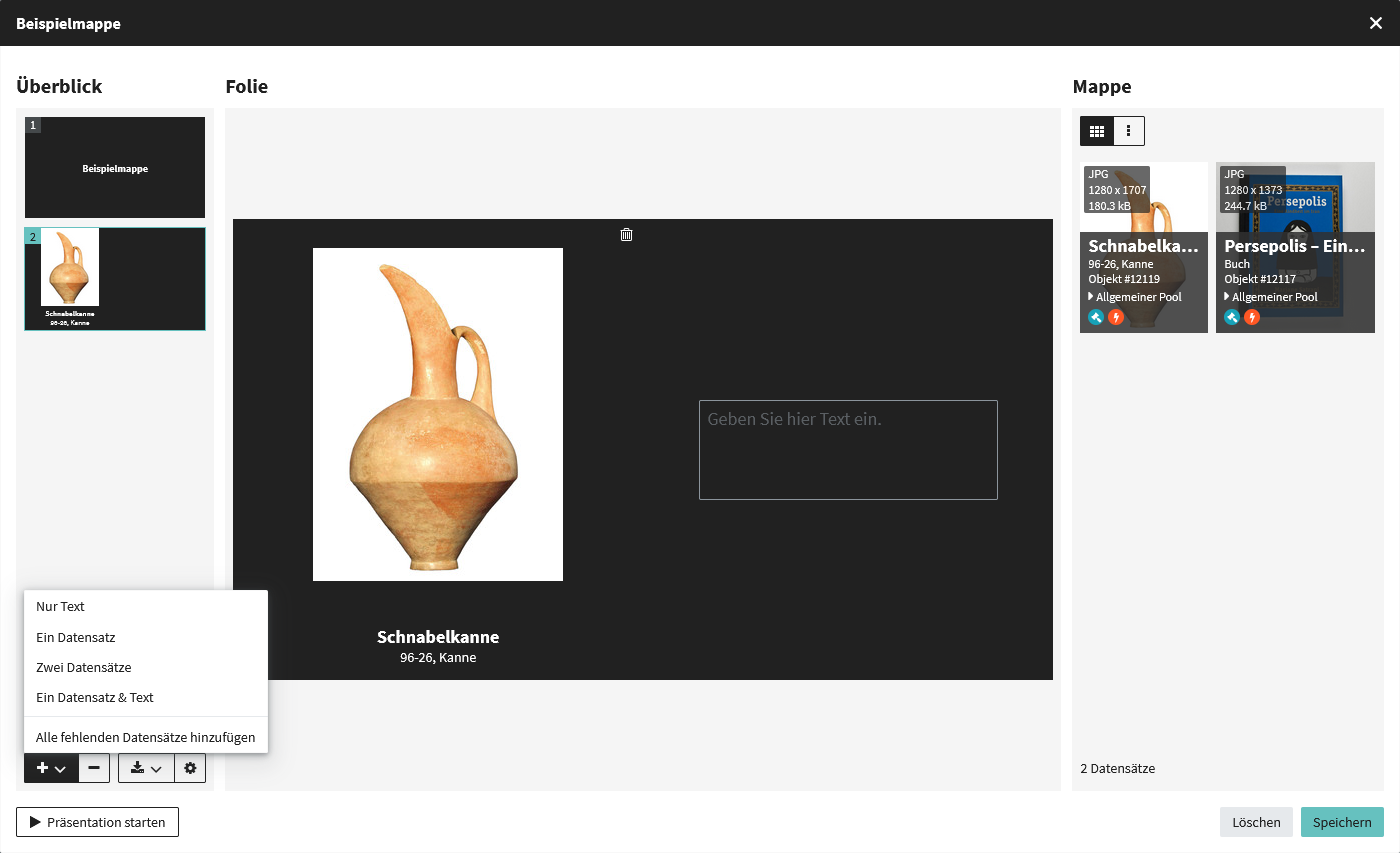Open Mappe three-dot options menu
This screenshot has width=1400, height=853.
coord(1129,131)
